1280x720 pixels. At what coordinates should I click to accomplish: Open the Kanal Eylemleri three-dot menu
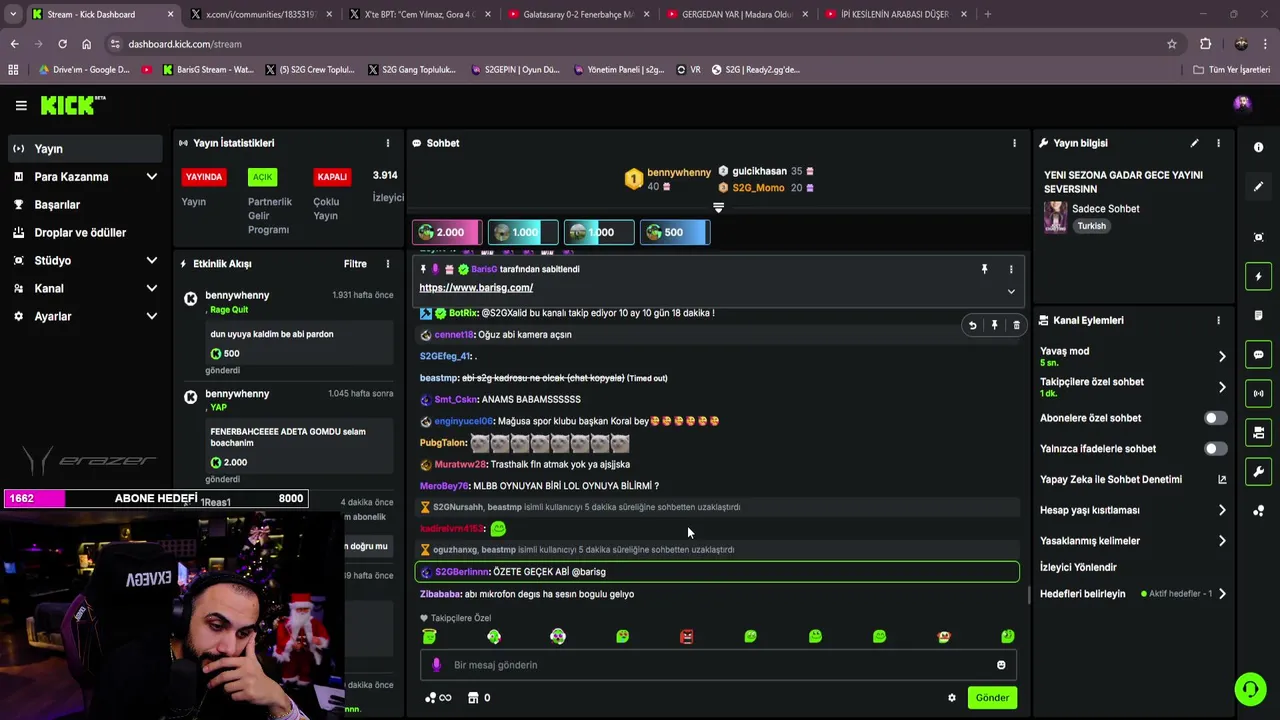1218,320
